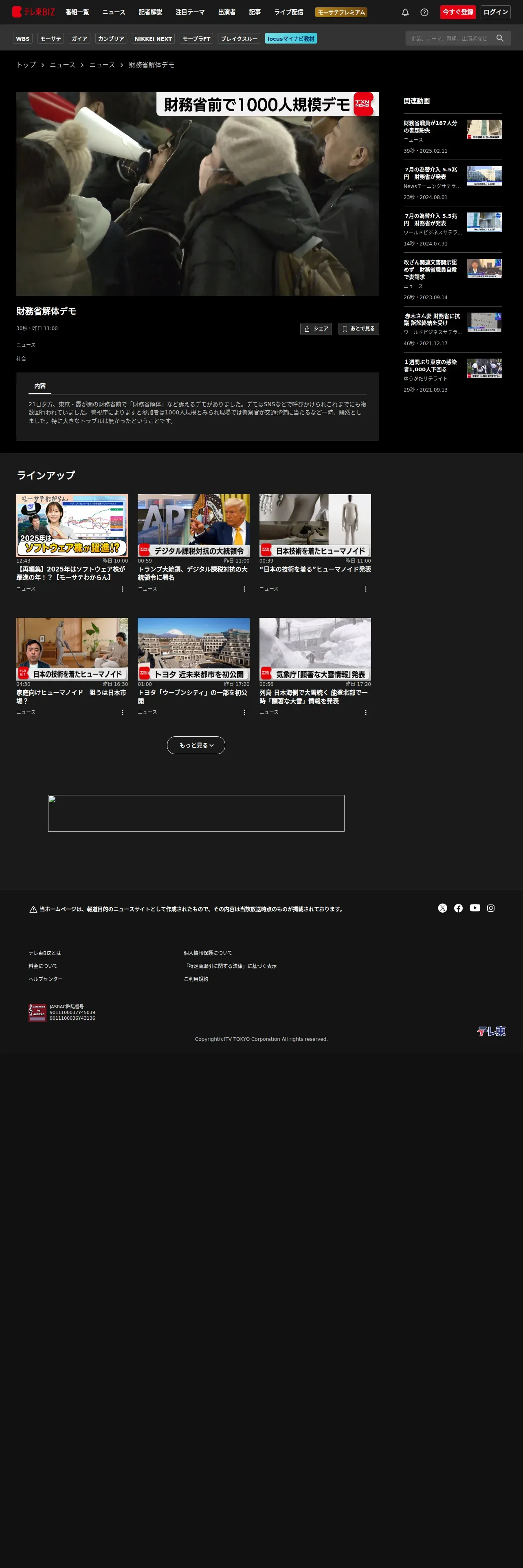523x1568 pixels.
Task: Select the WBS program tag
Action: pos(22,38)
